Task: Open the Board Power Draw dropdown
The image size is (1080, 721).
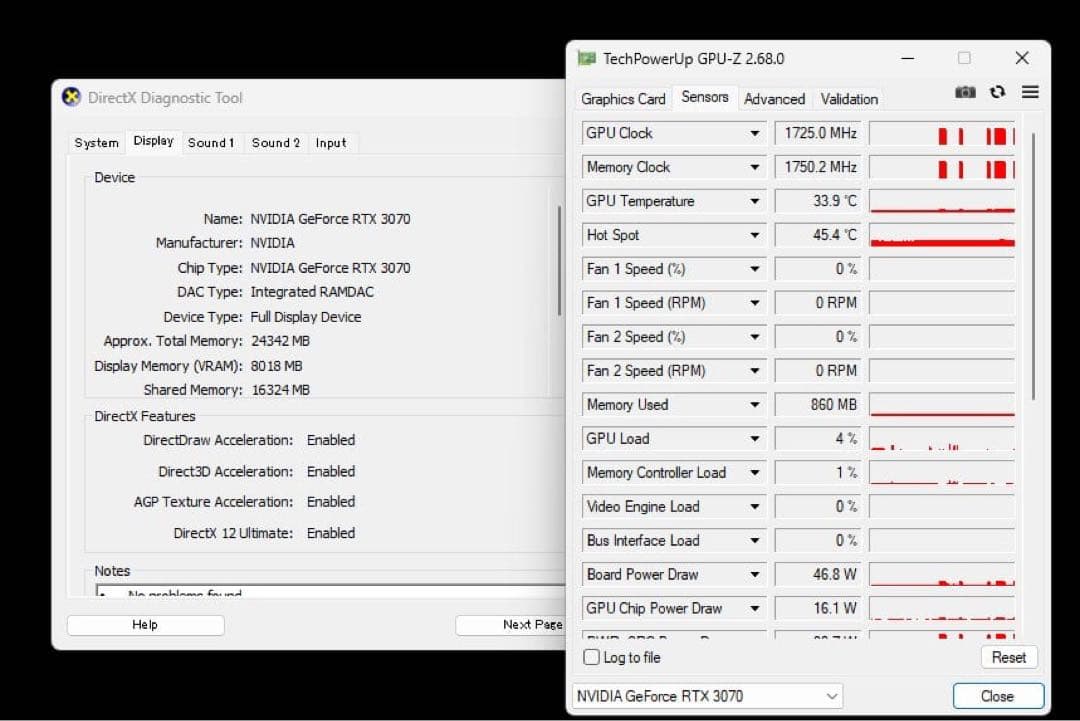Action: [x=754, y=574]
